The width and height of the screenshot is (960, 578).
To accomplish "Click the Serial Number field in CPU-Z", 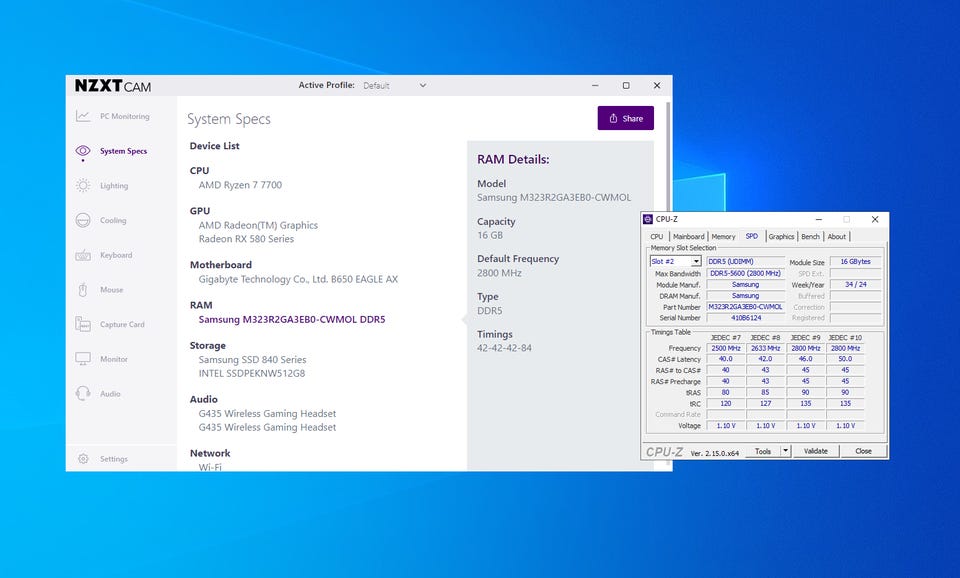I will 745,318.
